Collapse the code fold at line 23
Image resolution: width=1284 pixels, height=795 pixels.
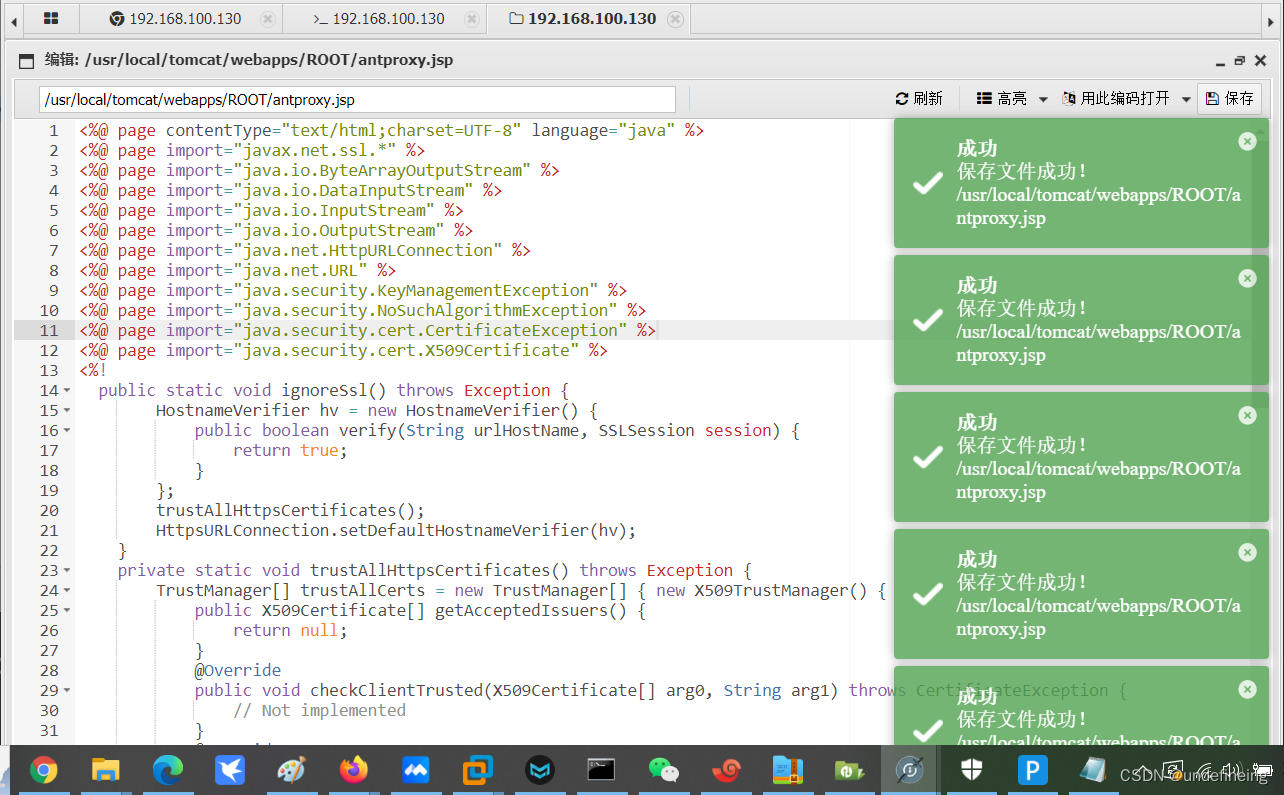pos(67,570)
